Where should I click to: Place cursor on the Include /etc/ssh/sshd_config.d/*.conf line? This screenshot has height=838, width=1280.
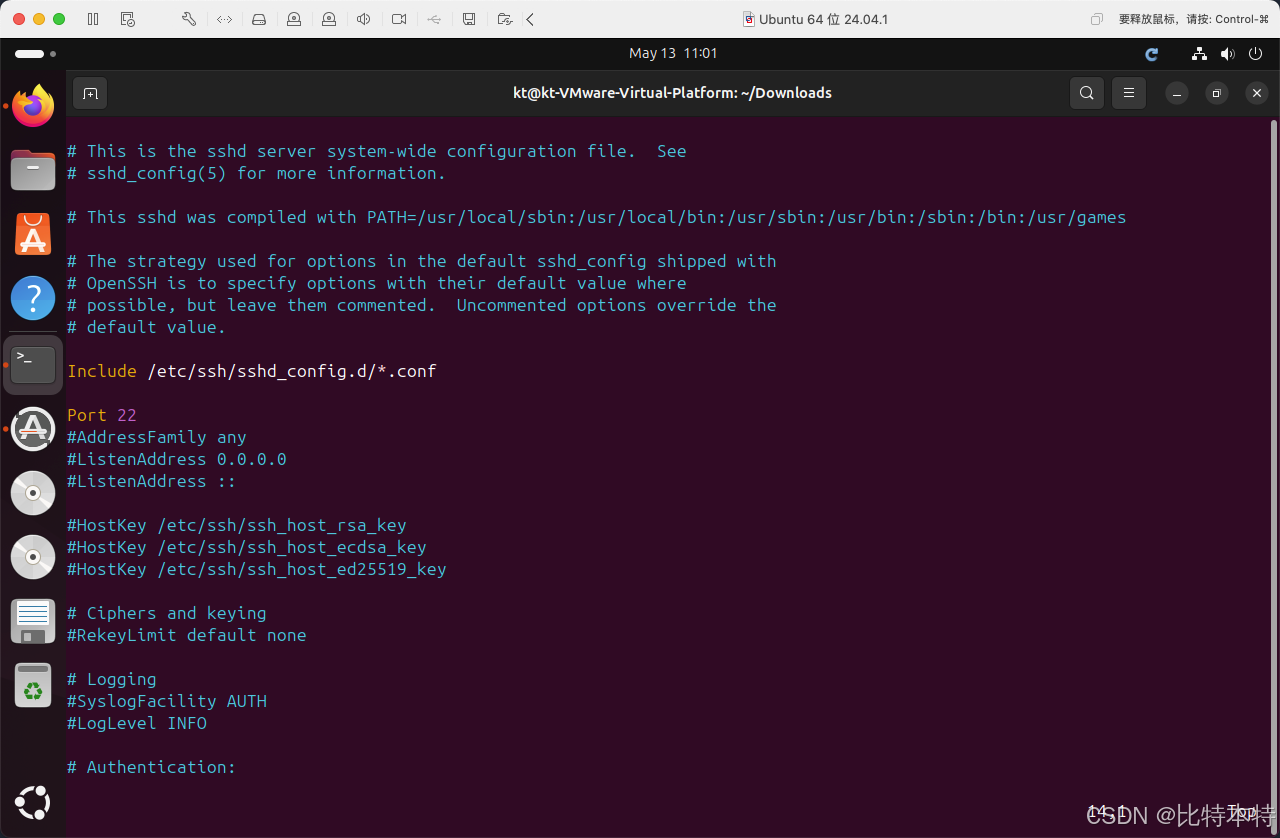[252, 371]
